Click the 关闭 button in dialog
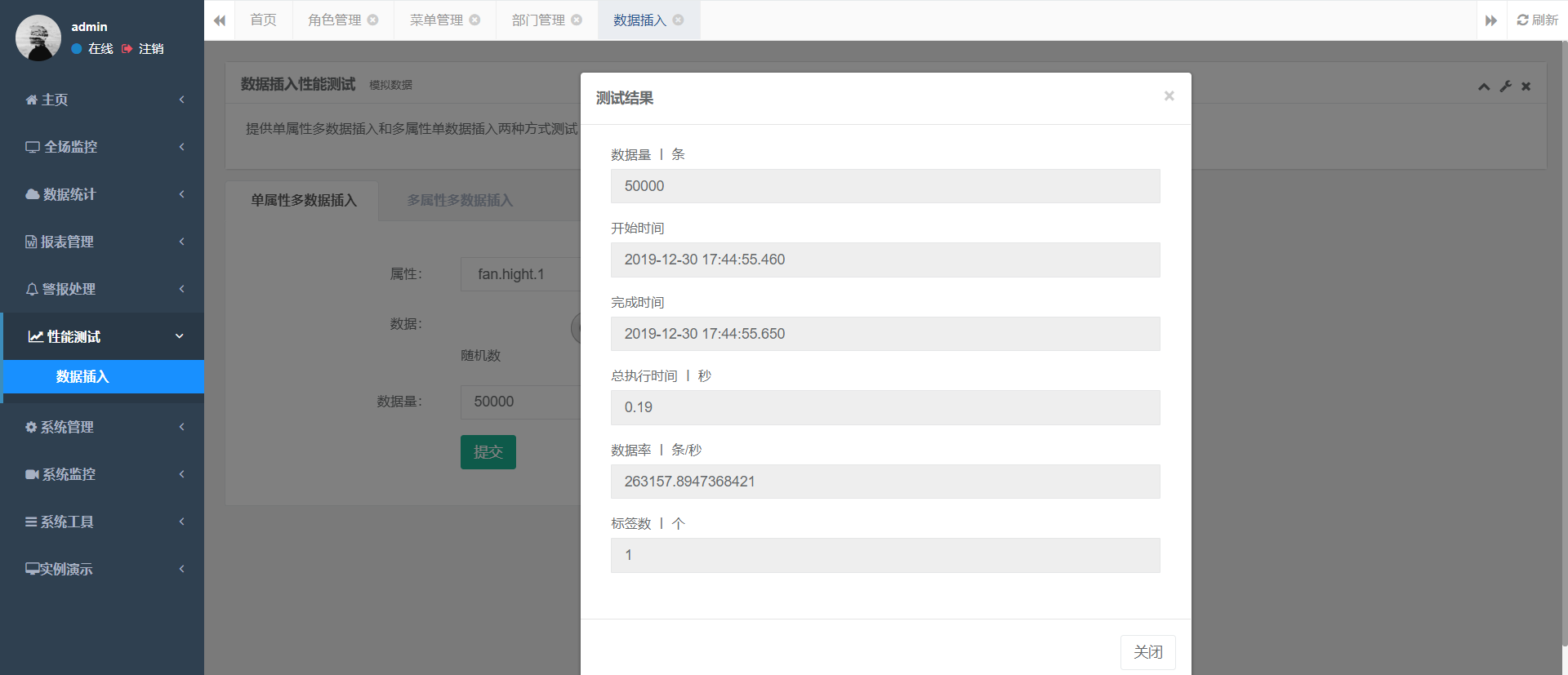The width and height of the screenshot is (1568, 675). [1147, 652]
